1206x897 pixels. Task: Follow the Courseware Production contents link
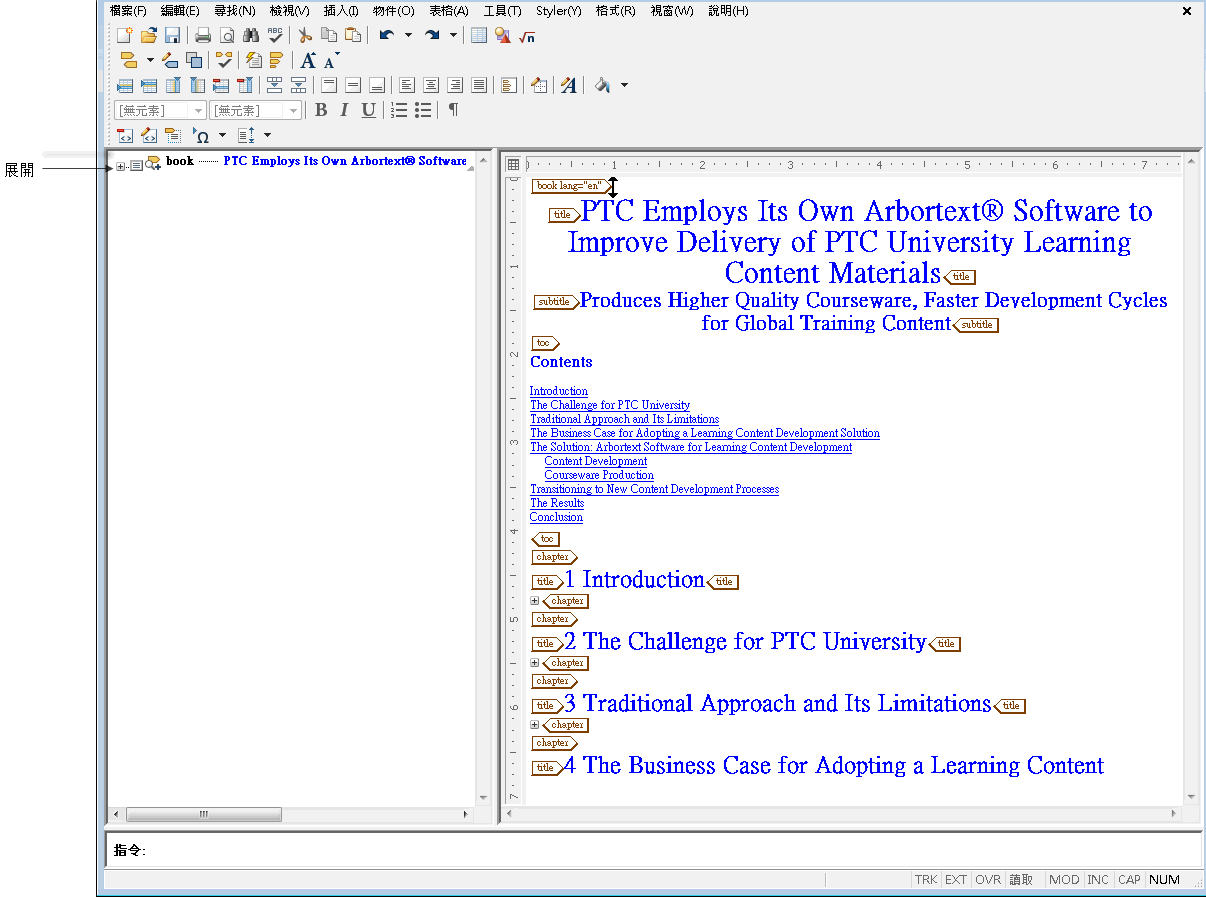[x=599, y=475]
